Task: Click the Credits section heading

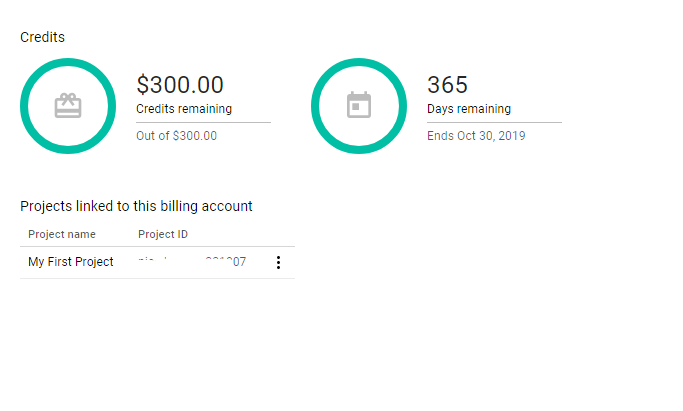Action: [42, 37]
